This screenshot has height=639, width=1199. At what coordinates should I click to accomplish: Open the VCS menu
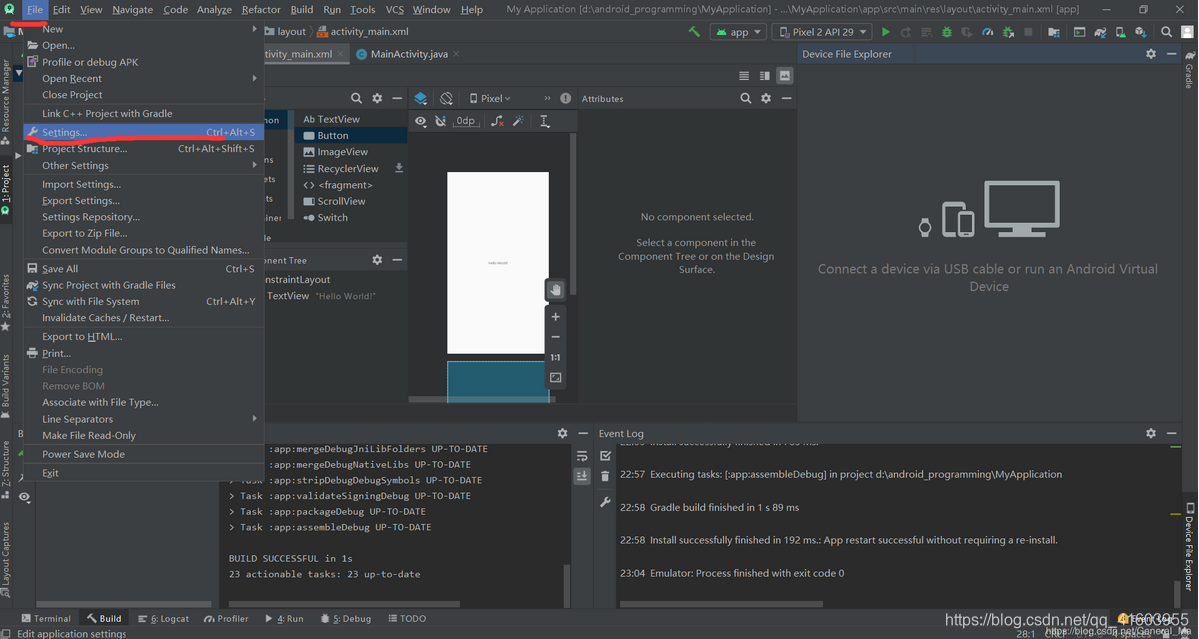pos(395,9)
